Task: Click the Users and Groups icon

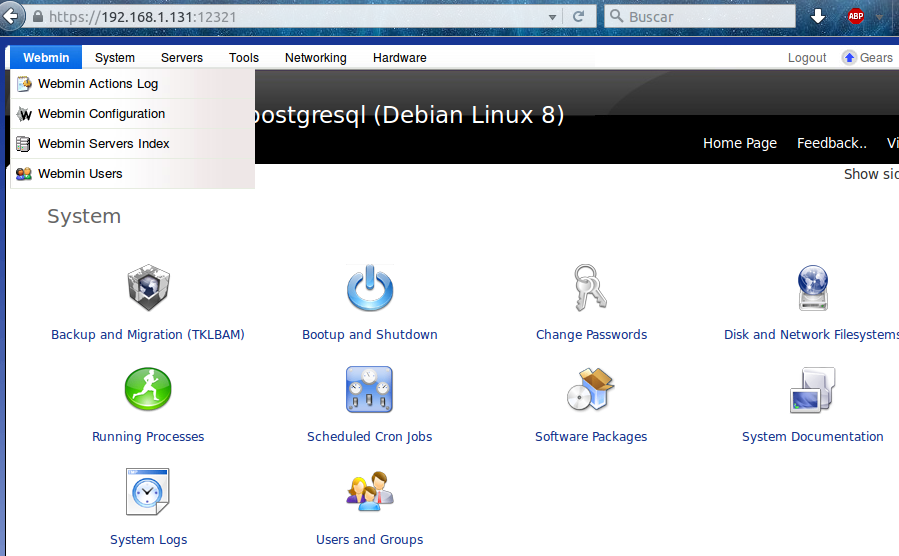Action: 370,492
